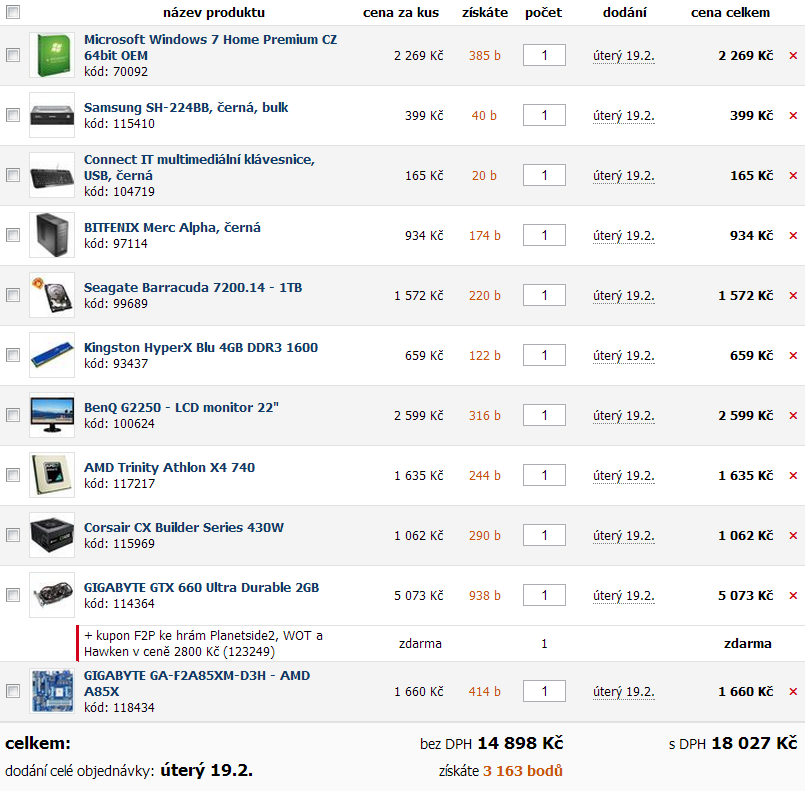The height and width of the screenshot is (791, 810).
Task: Check the BenQ G2250 row checkbox
Action: click(13, 415)
